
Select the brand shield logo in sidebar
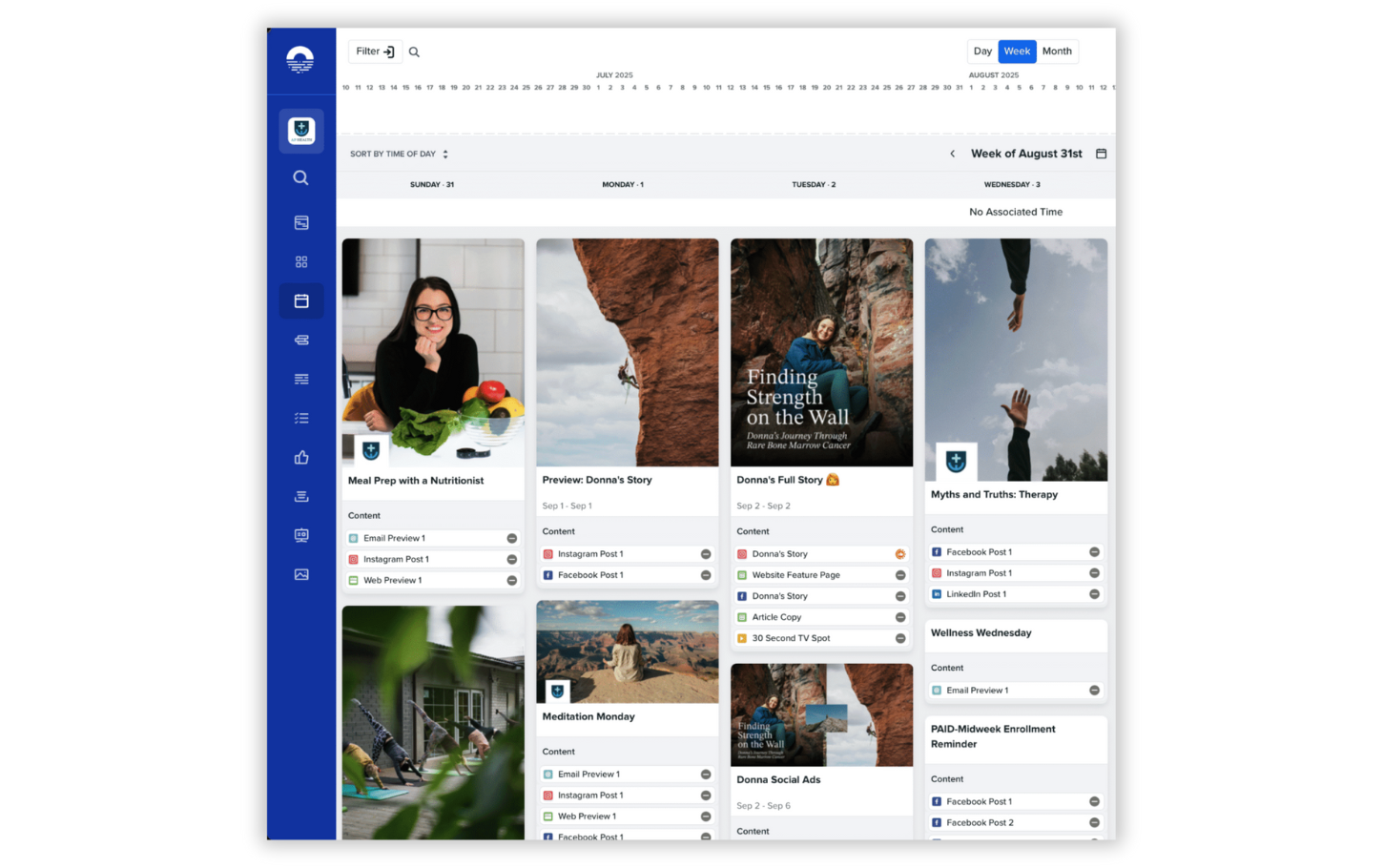[300, 131]
